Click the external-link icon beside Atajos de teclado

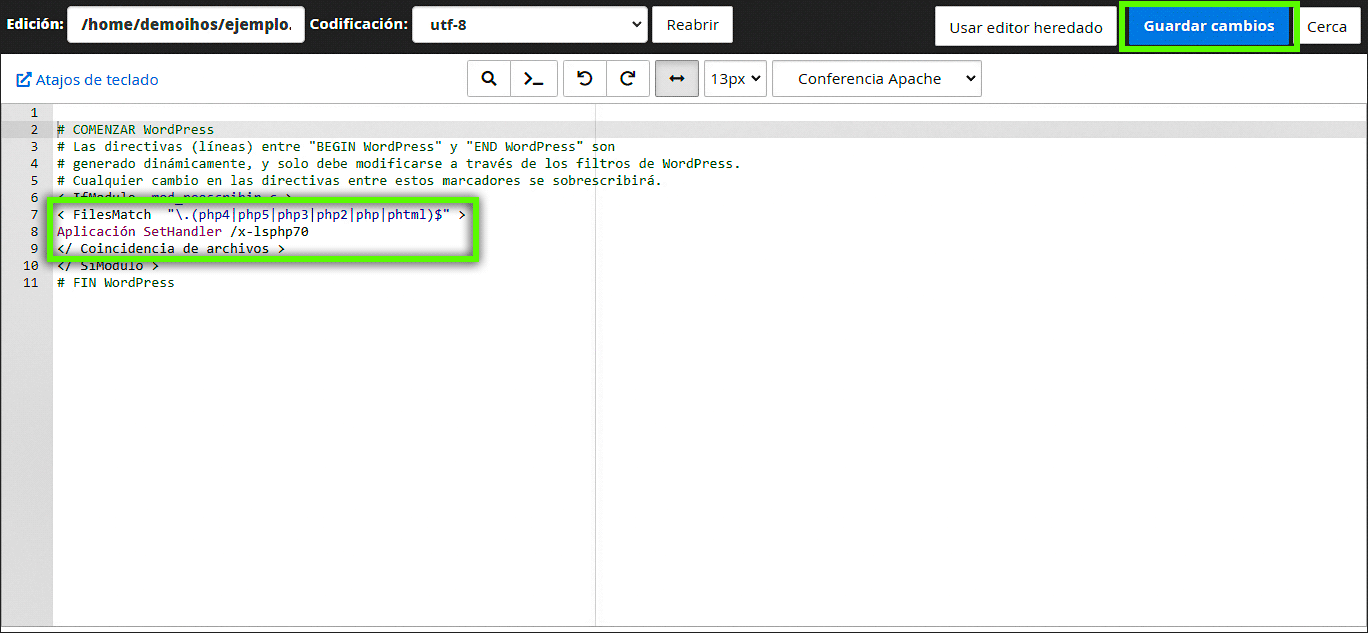[23, 78]
